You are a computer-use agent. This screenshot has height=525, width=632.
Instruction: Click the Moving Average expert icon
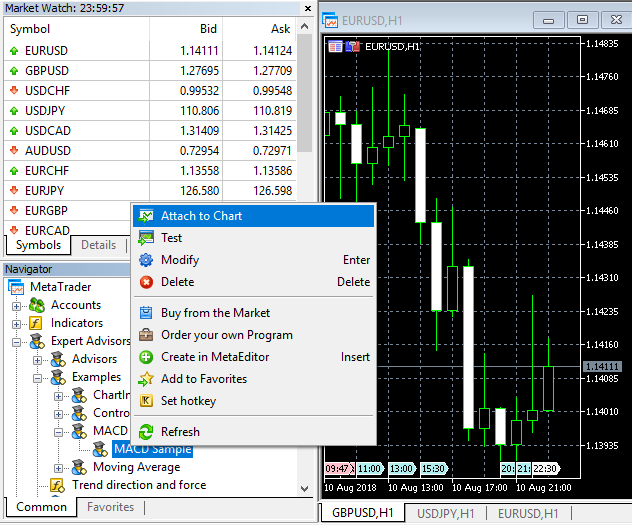(x=79, y=467)
